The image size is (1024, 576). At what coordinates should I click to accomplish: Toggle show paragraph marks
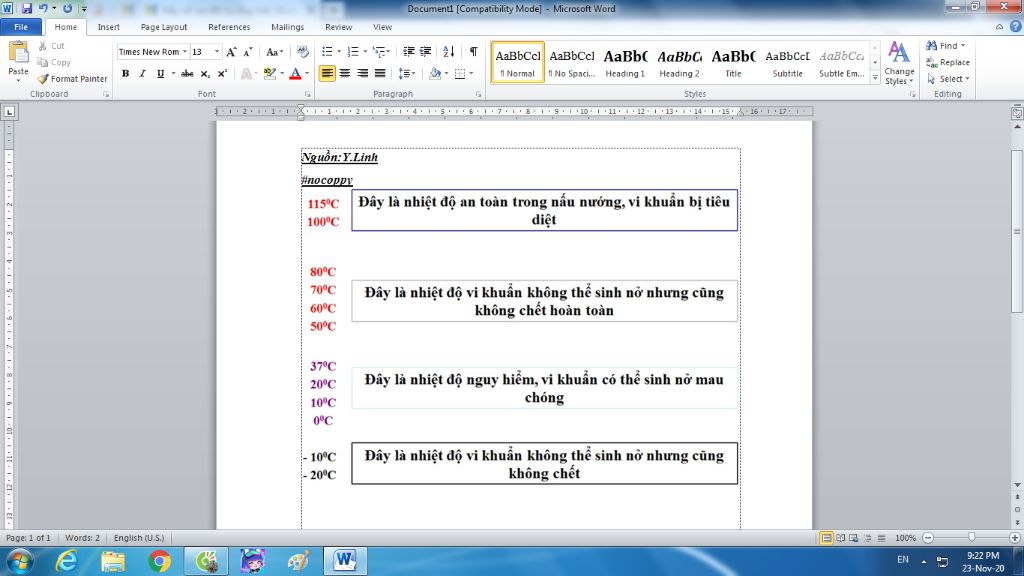tap(473, 52)
